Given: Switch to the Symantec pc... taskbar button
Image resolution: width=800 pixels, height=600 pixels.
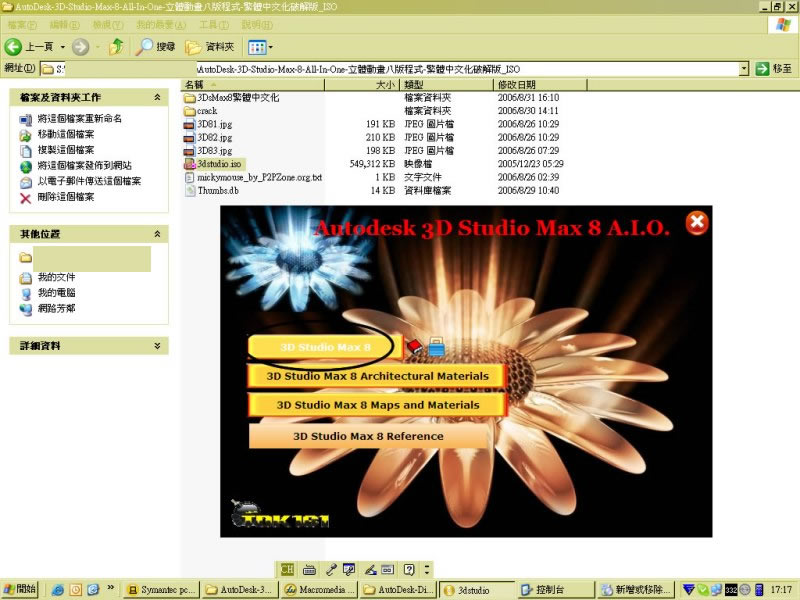Looking at the screenshot, I should point(161,590).
